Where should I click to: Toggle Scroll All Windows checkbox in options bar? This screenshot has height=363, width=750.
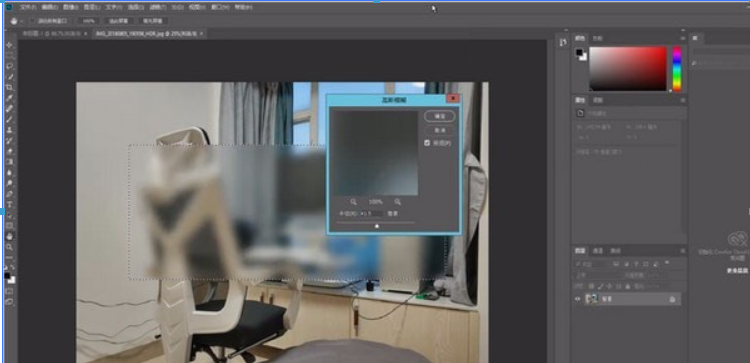tap(32, 21)
